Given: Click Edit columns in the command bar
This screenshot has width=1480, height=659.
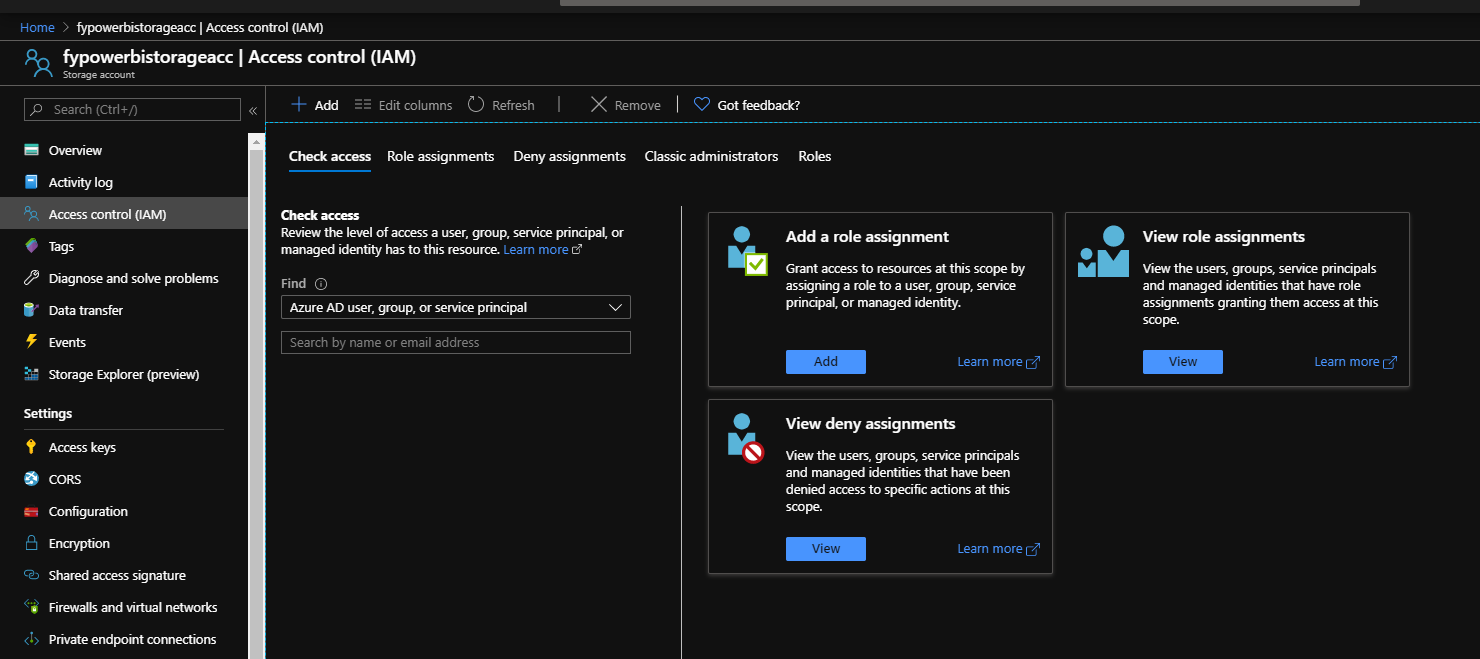Looking at the screenshot, I should pyautogui.click(x=403, y=105).
